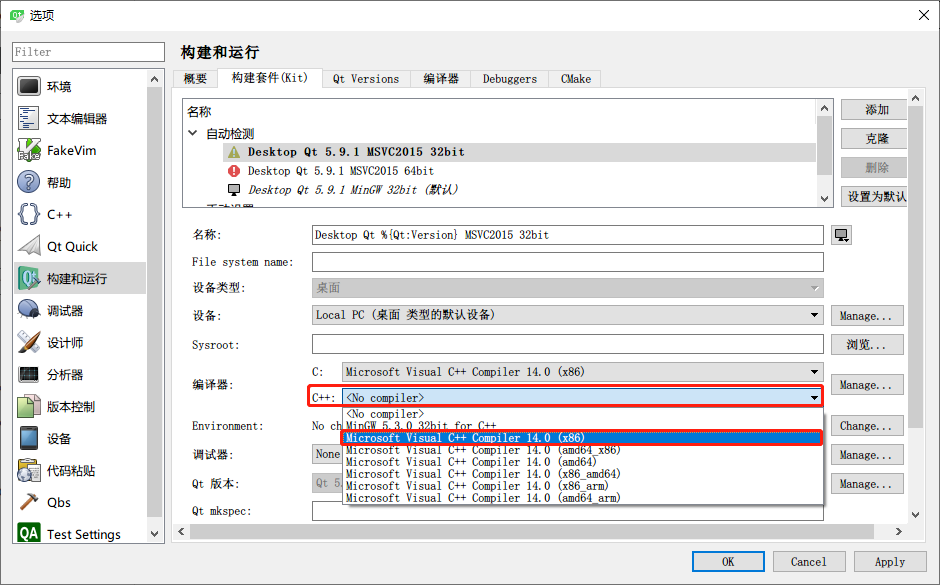This screenshot has width=940, height=585.
Task: Click the monitor icon of MinGW 32bit kit
Action: tap(234, 190)
